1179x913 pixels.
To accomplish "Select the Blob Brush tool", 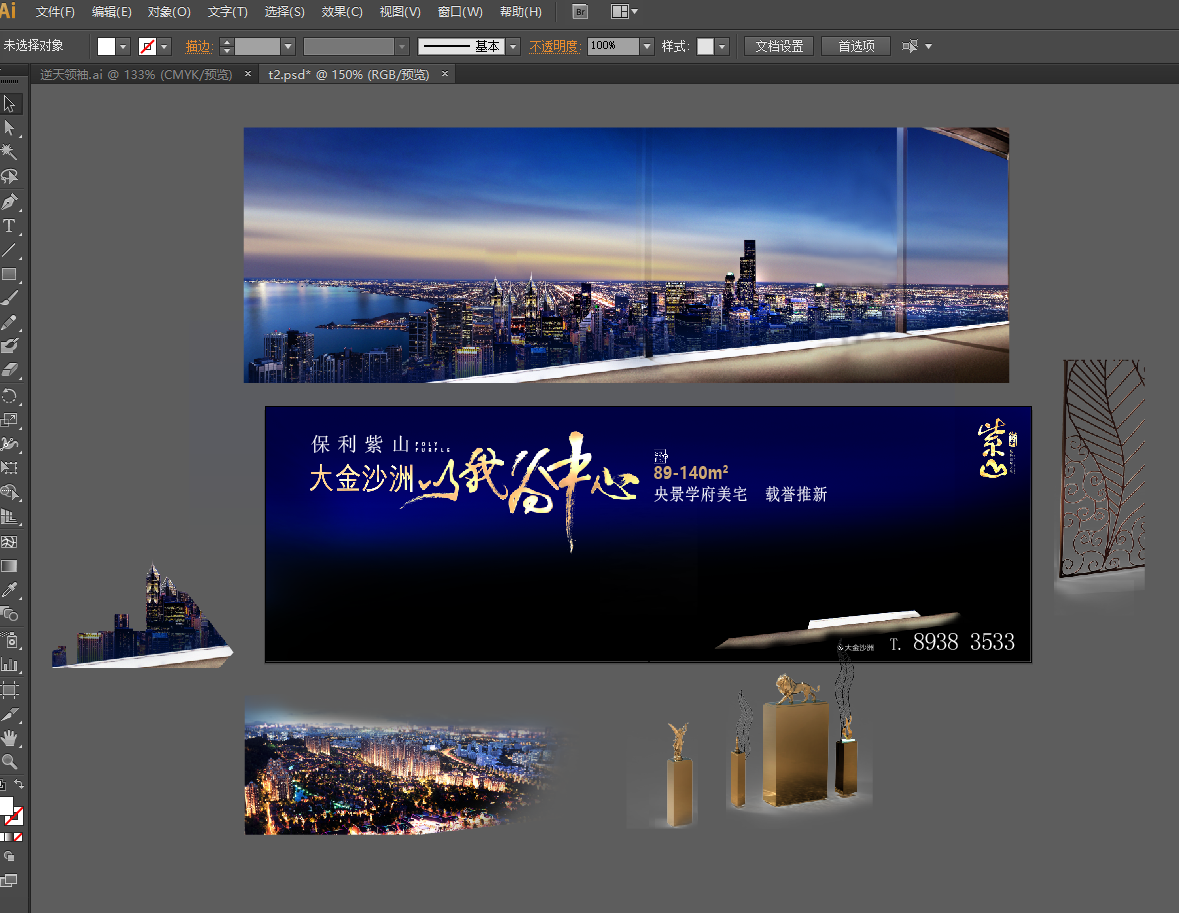I will (10, 347).
